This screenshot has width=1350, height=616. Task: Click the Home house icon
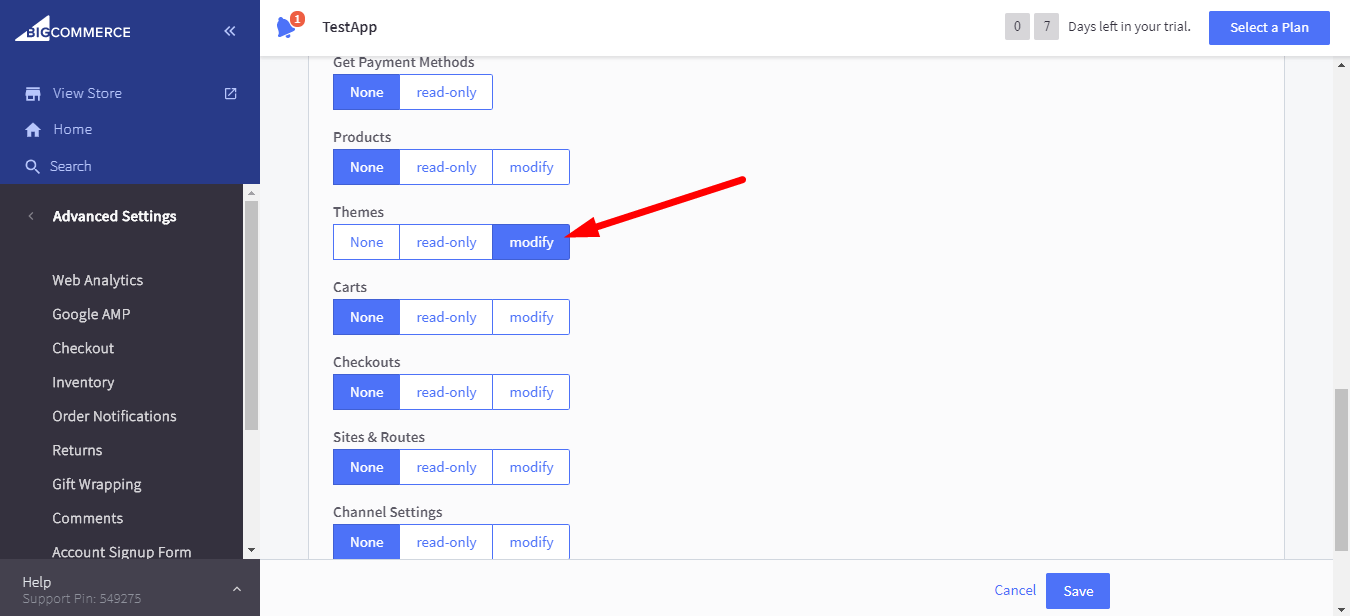click(x=33, y=130)
